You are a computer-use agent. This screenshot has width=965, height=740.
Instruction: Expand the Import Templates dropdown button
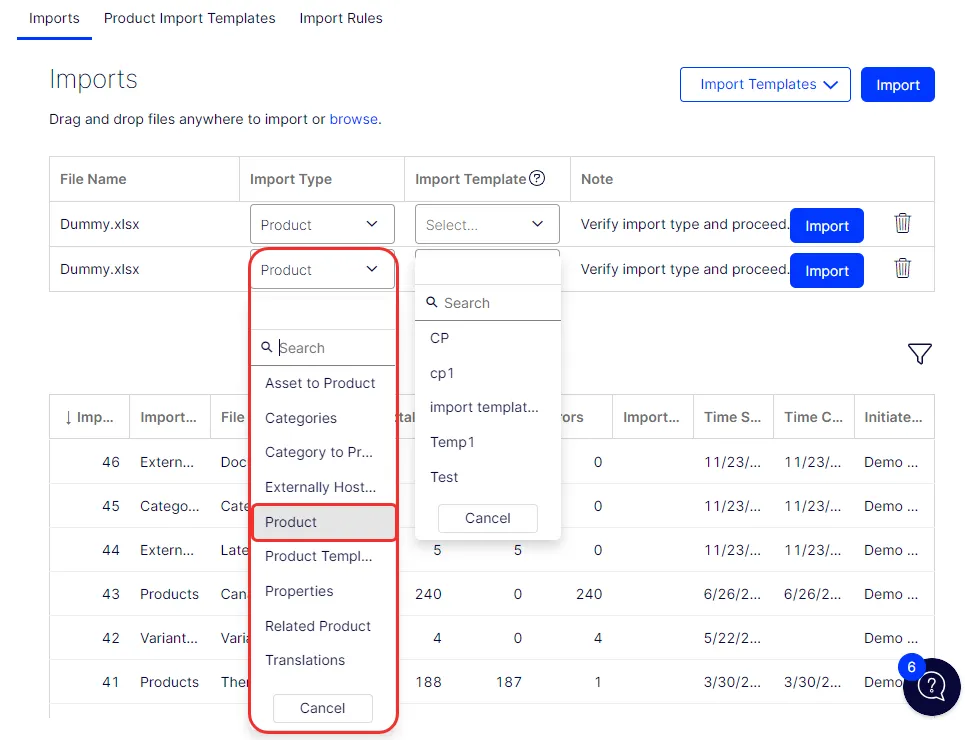tap(765, 84)
